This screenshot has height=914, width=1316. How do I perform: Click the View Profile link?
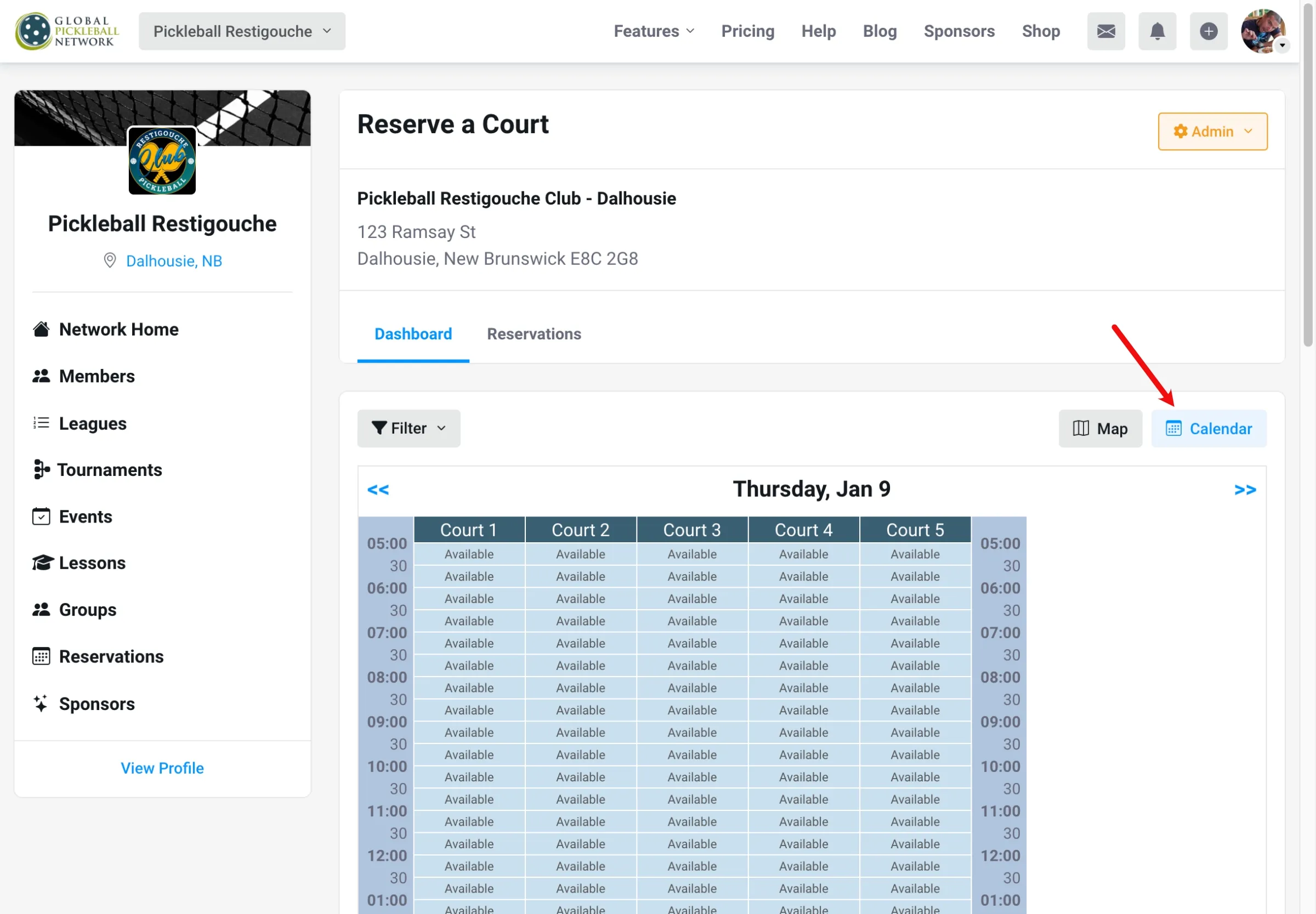click(x=162, y=768)
